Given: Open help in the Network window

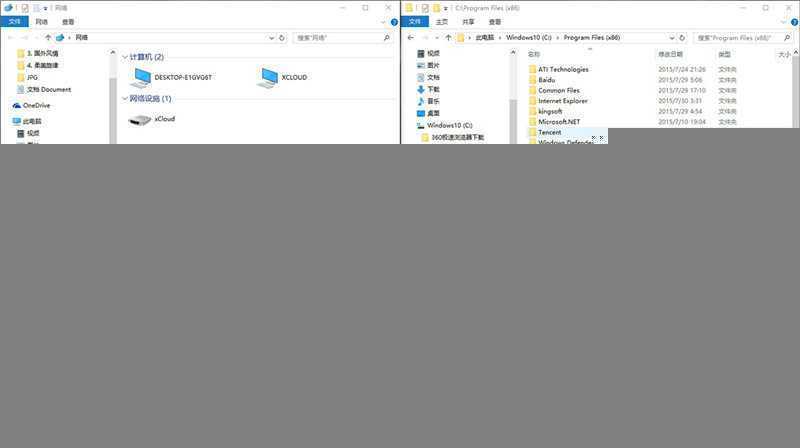Looking at the screenshot, I should [394, 22].
